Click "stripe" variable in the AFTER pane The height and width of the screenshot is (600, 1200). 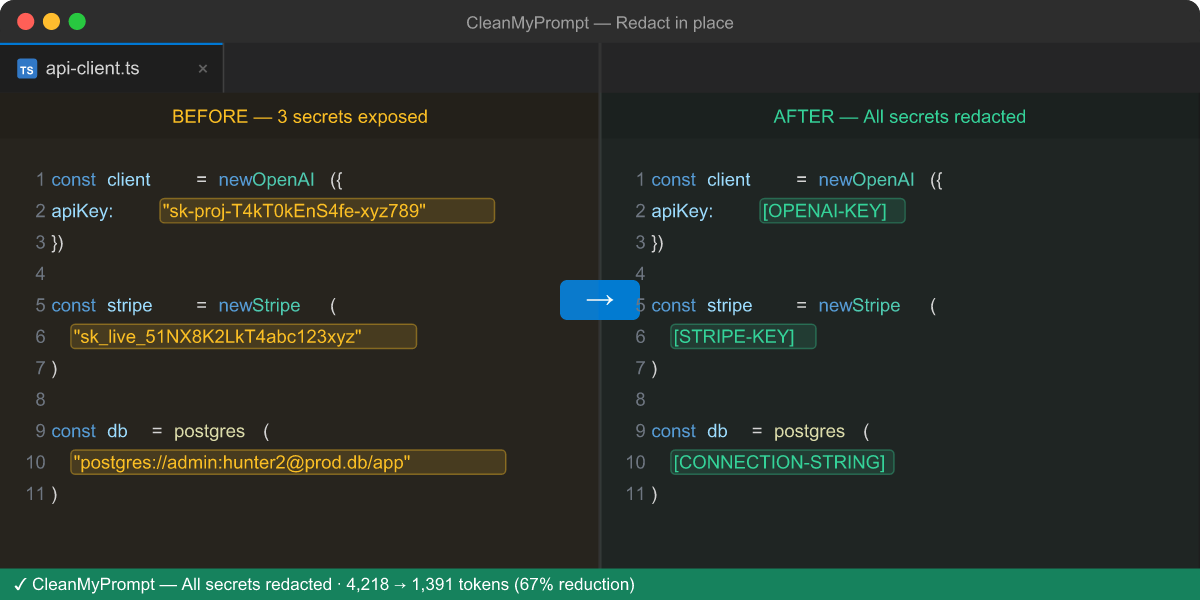[x=730, y=306]
